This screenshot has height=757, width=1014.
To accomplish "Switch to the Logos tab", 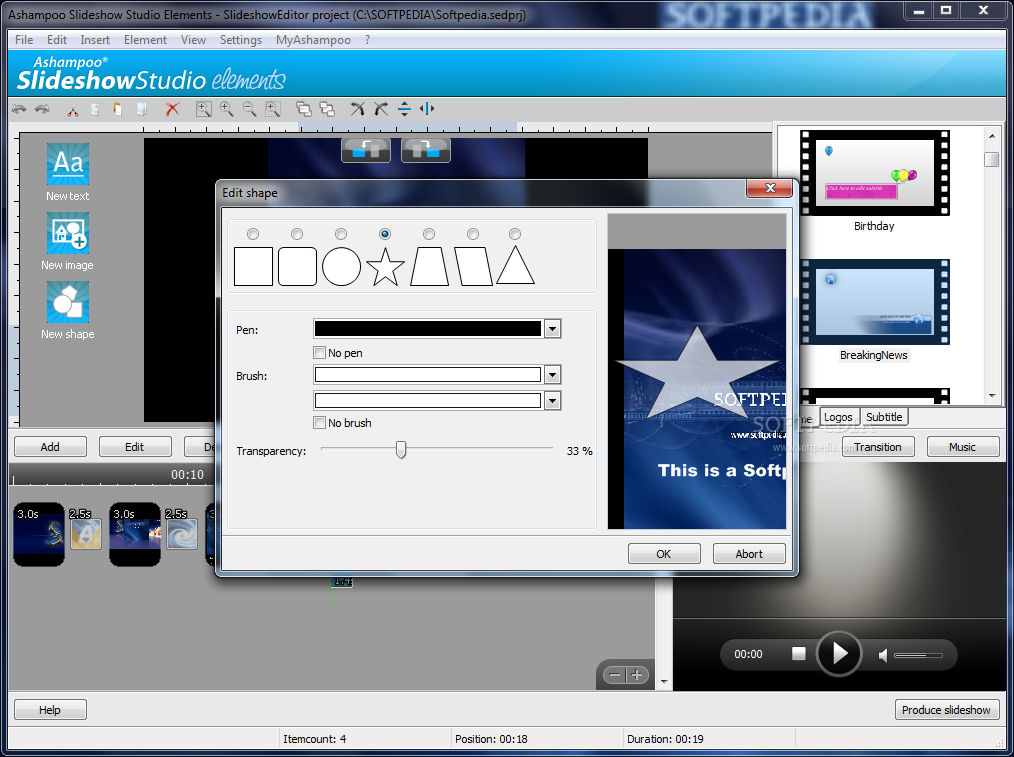I will (x=839, y=417).
